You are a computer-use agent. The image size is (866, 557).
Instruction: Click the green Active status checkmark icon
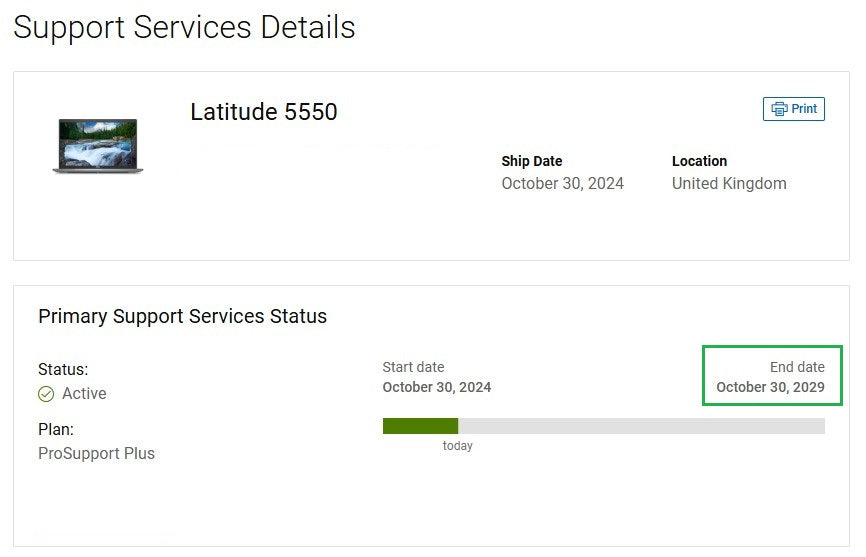tap(46, 394)
